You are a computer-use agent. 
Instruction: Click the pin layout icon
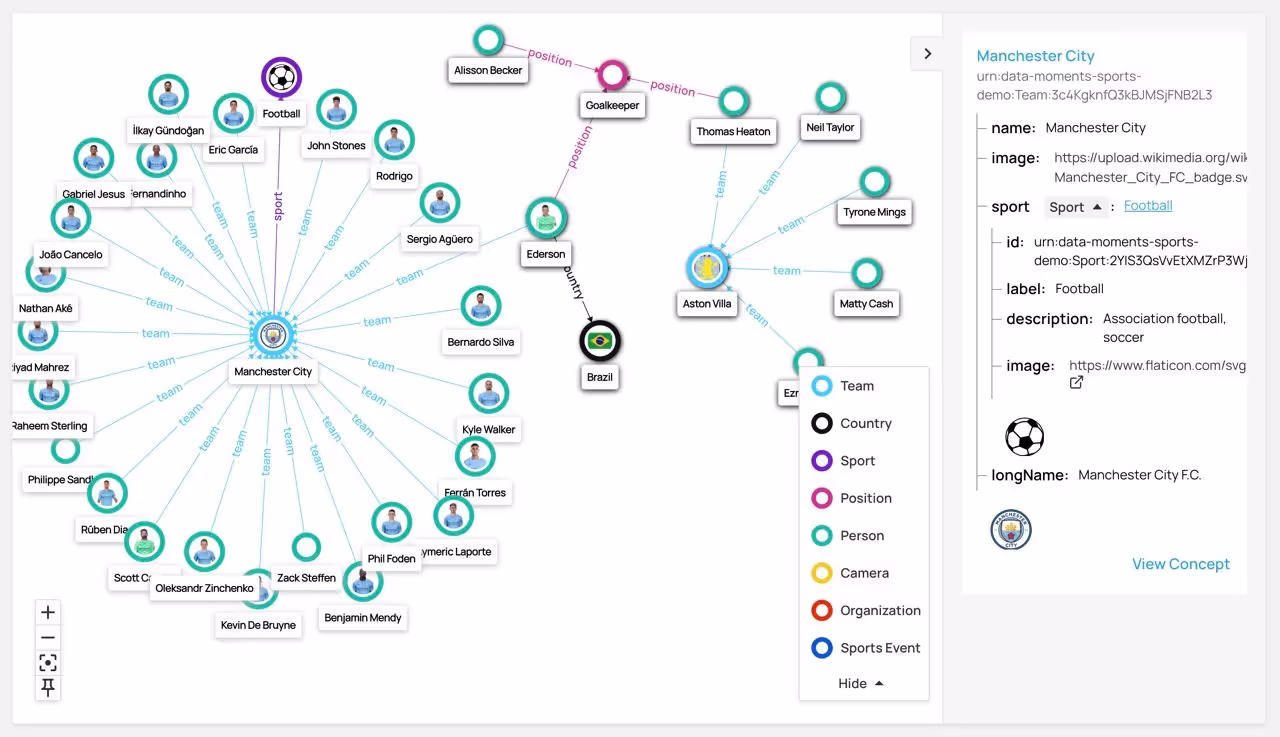pyautogui.click(x=48, y=688)
